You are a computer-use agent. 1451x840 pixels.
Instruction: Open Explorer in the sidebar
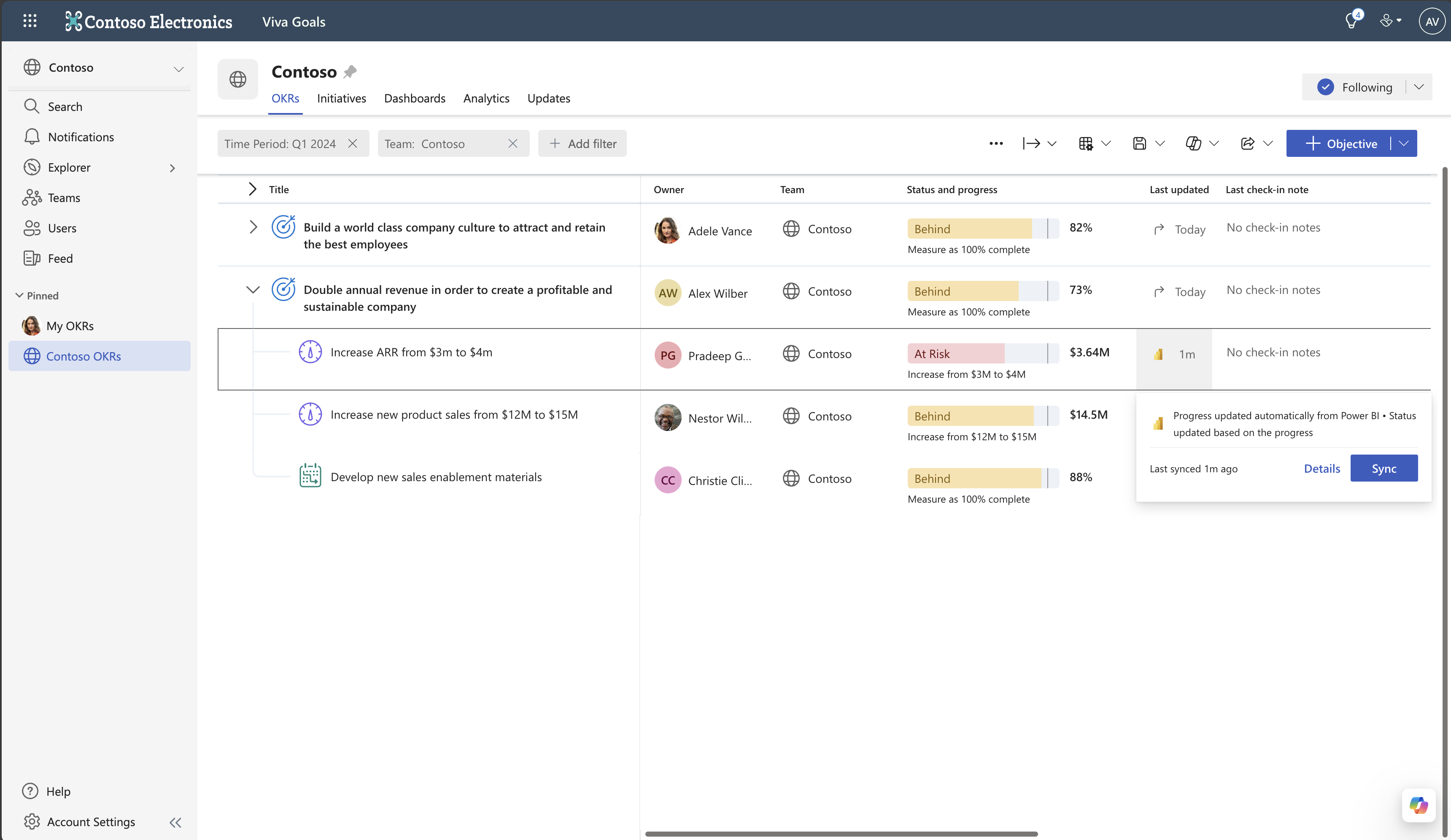(x=69, y=167)
